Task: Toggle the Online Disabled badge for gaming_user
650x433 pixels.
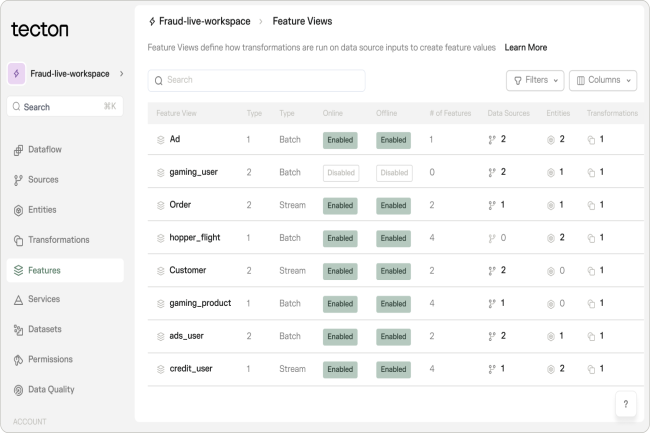Action: (x=340, y=172)
